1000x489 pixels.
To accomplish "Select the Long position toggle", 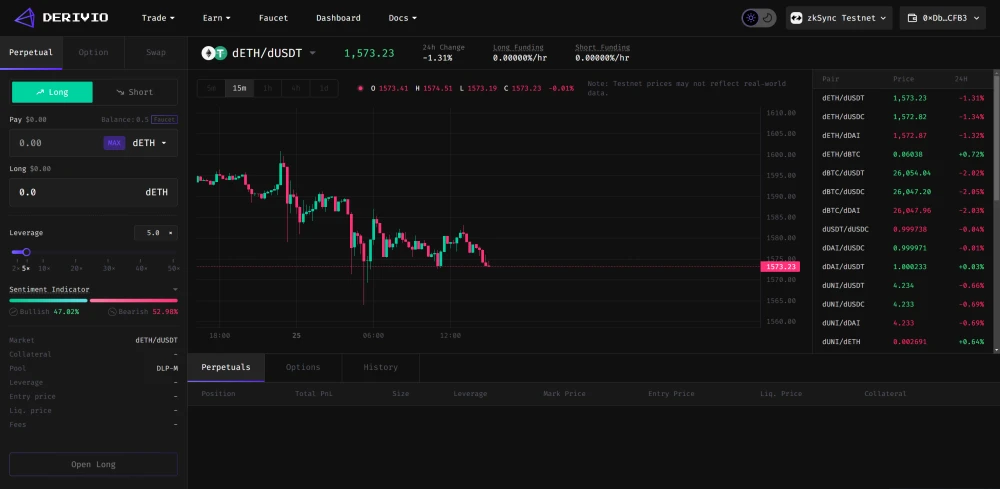I will [x=52, y=92].
